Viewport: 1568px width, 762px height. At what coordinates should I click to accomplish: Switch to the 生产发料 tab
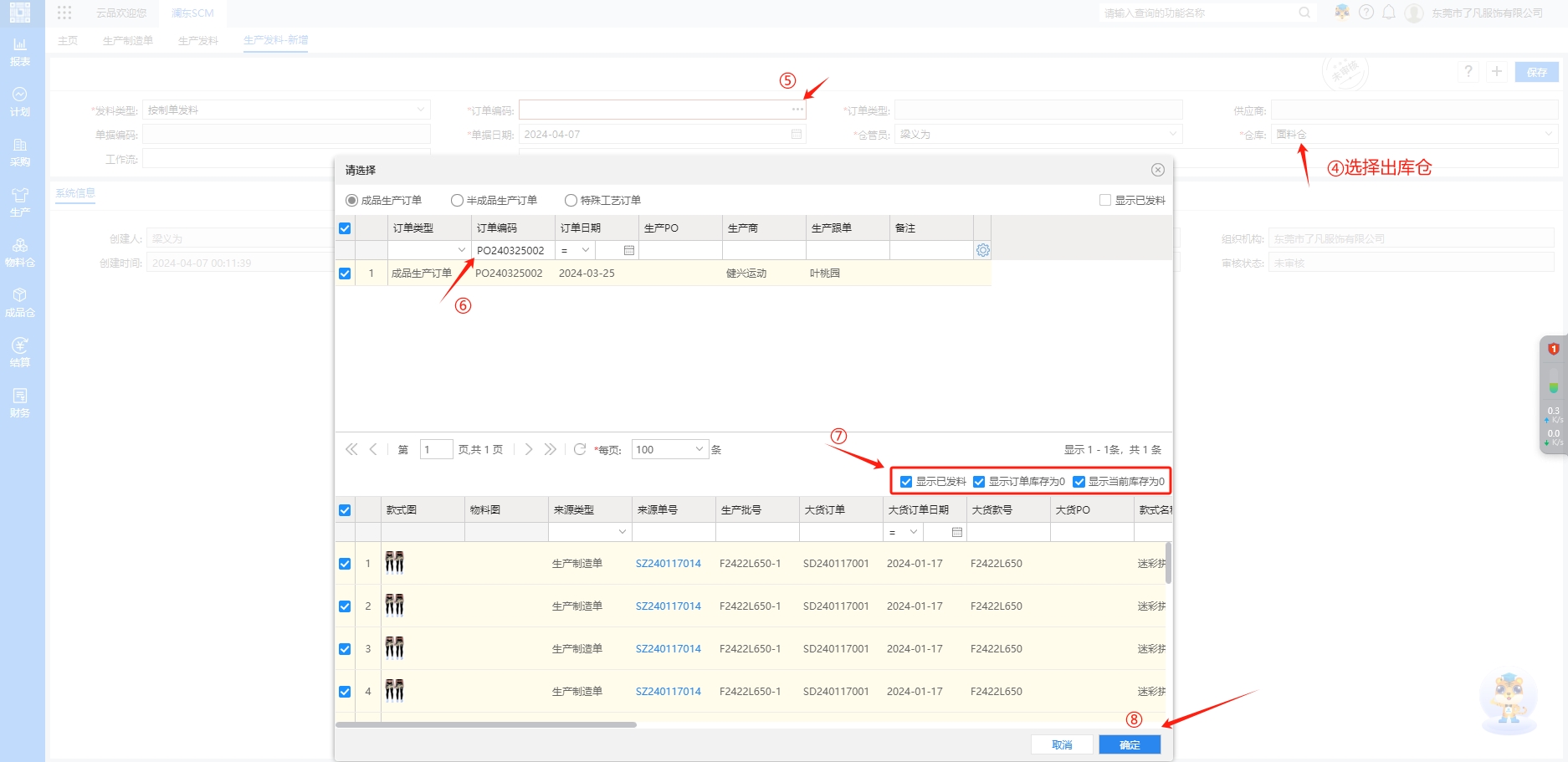point(197,40)
